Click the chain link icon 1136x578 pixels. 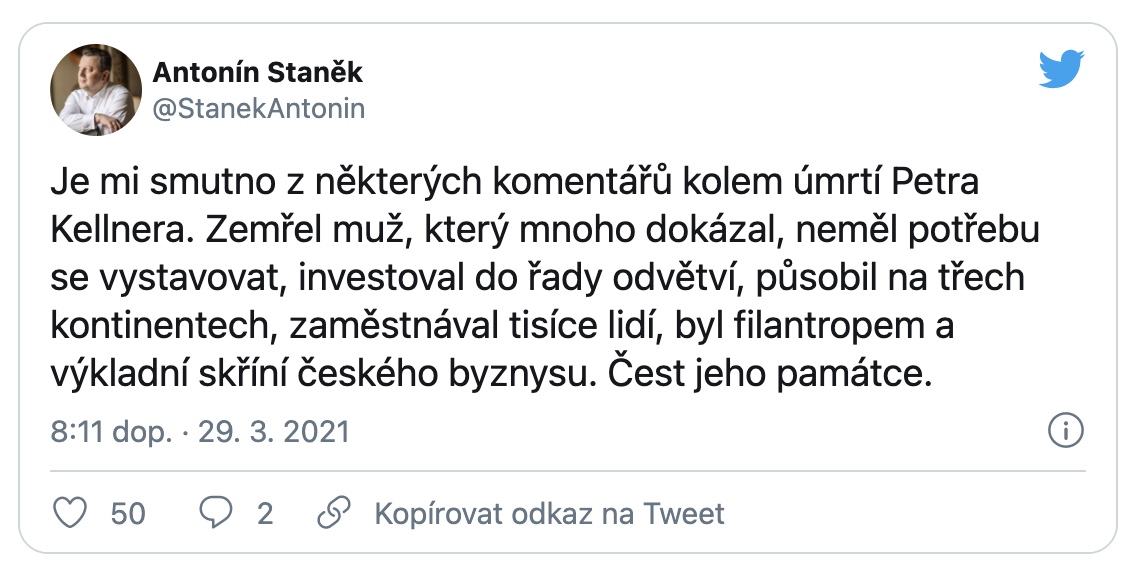coord(331,514)
